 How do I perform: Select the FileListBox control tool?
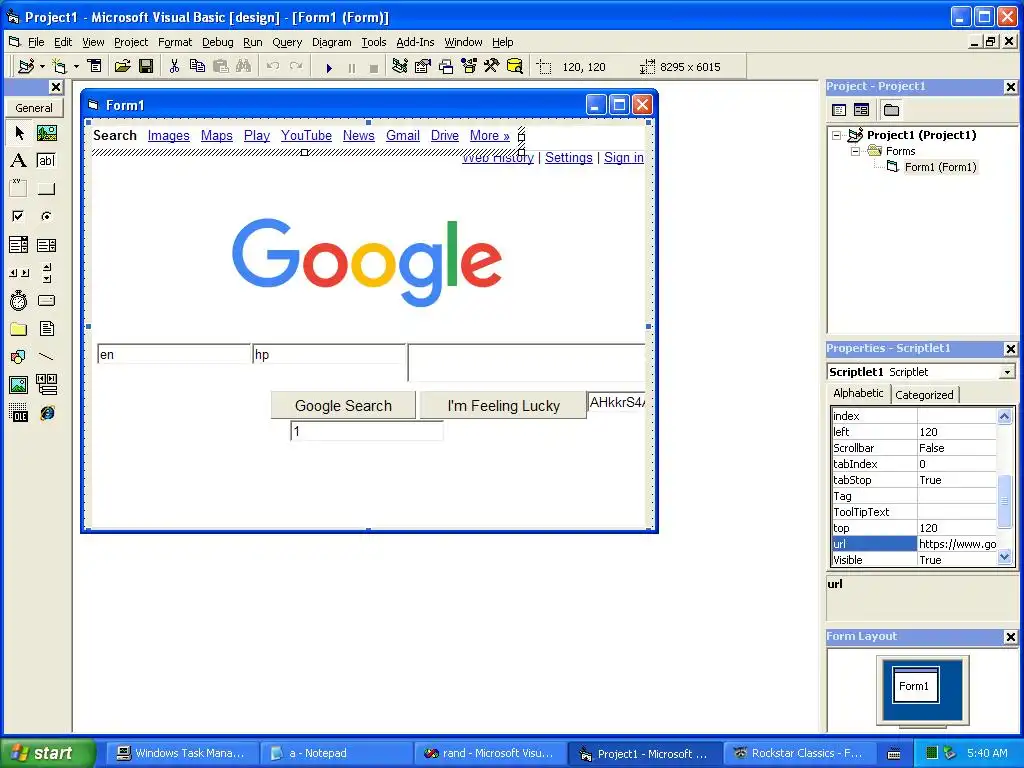(x=46, y=328)
